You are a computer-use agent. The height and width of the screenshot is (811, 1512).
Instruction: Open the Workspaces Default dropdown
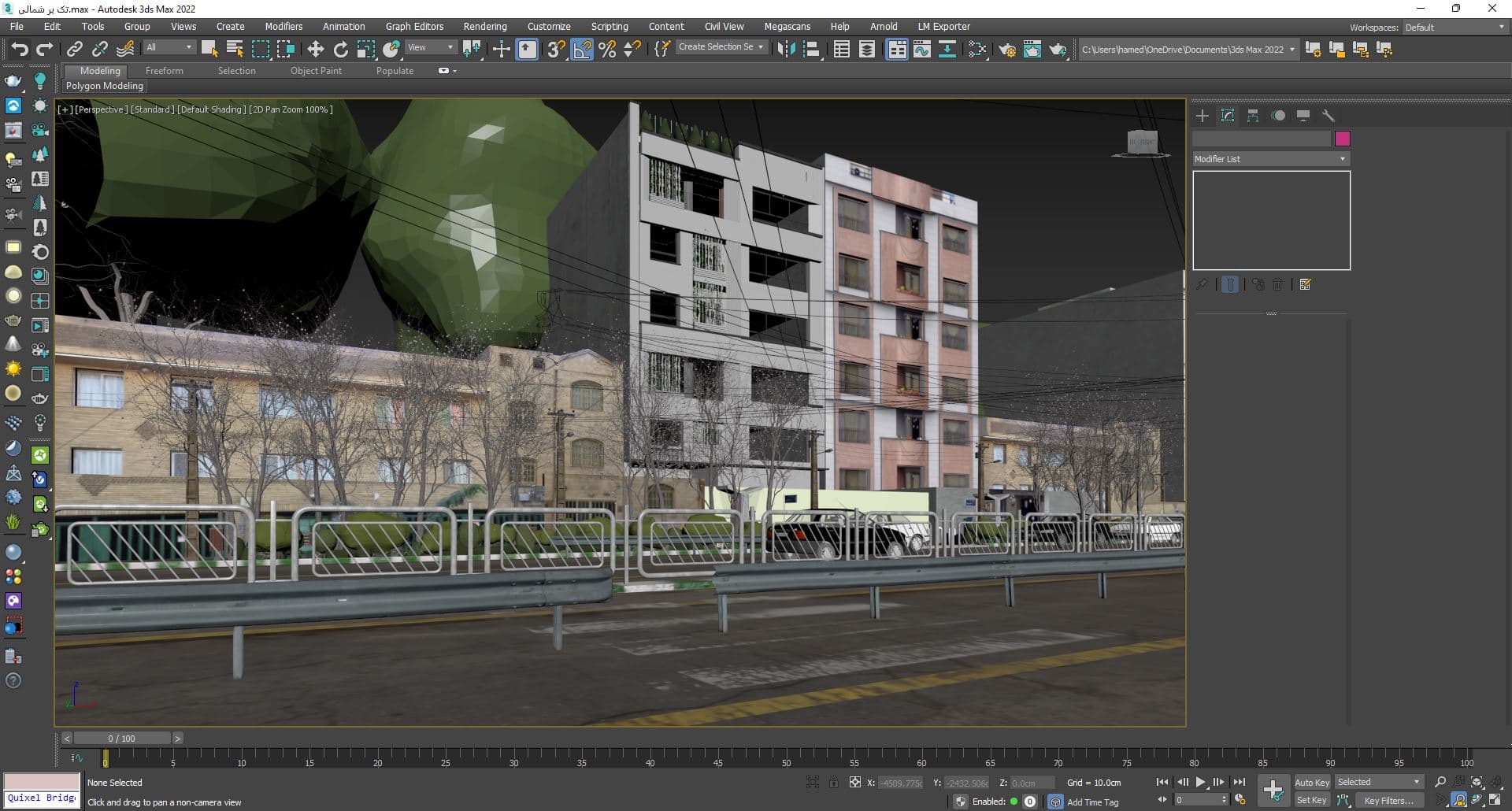click(1455, 28)
